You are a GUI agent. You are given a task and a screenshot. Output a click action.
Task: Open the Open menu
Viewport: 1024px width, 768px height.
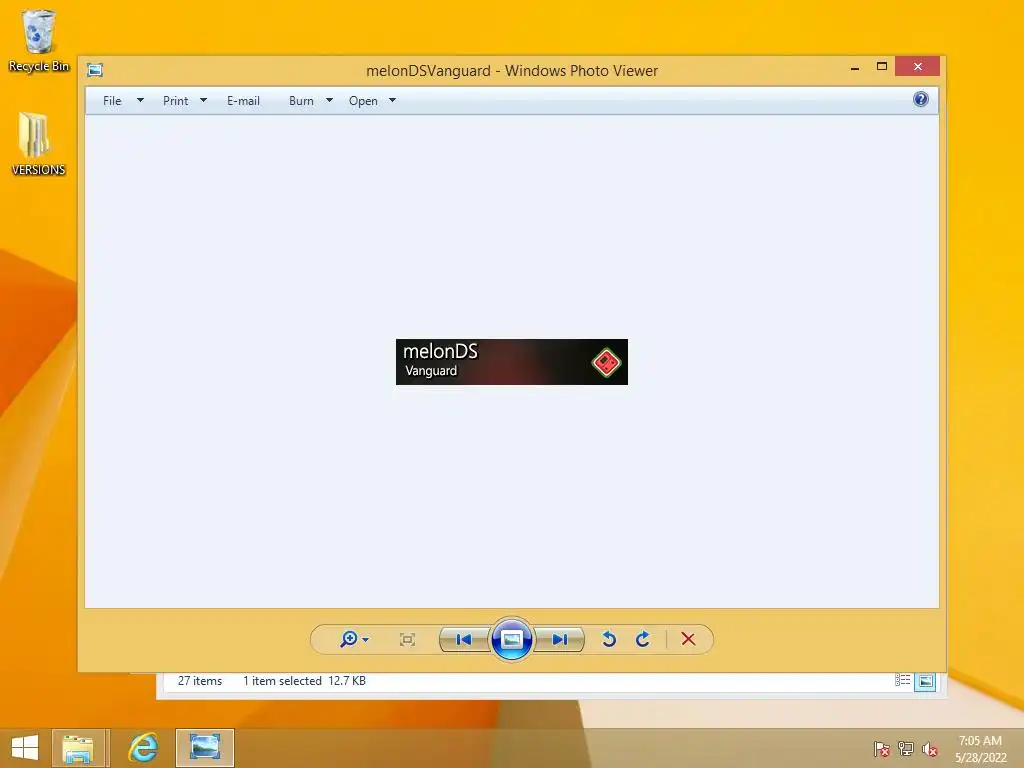pyautogui.click(x=363, y=101)
